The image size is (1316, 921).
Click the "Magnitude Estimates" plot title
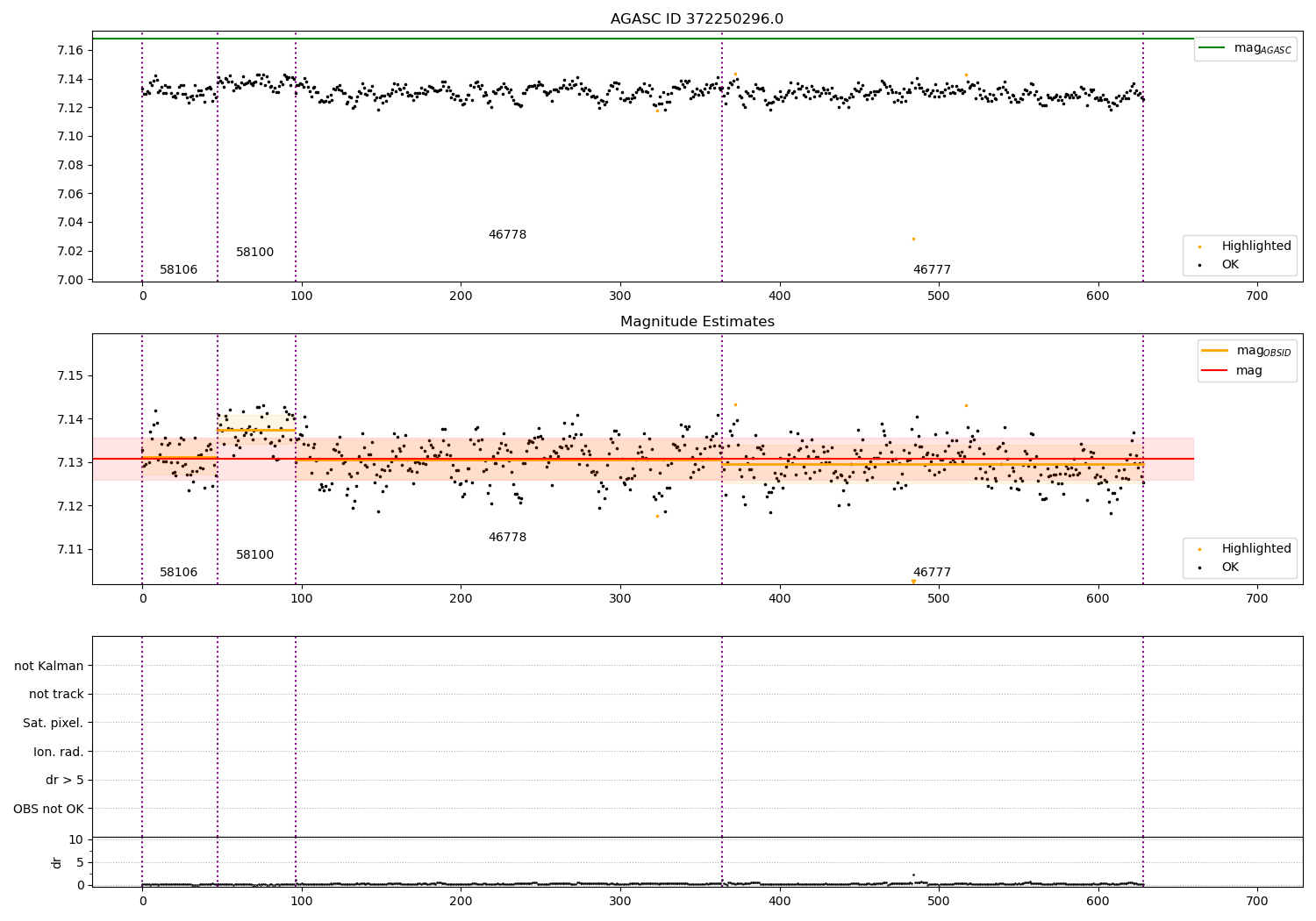click(697, 322)
